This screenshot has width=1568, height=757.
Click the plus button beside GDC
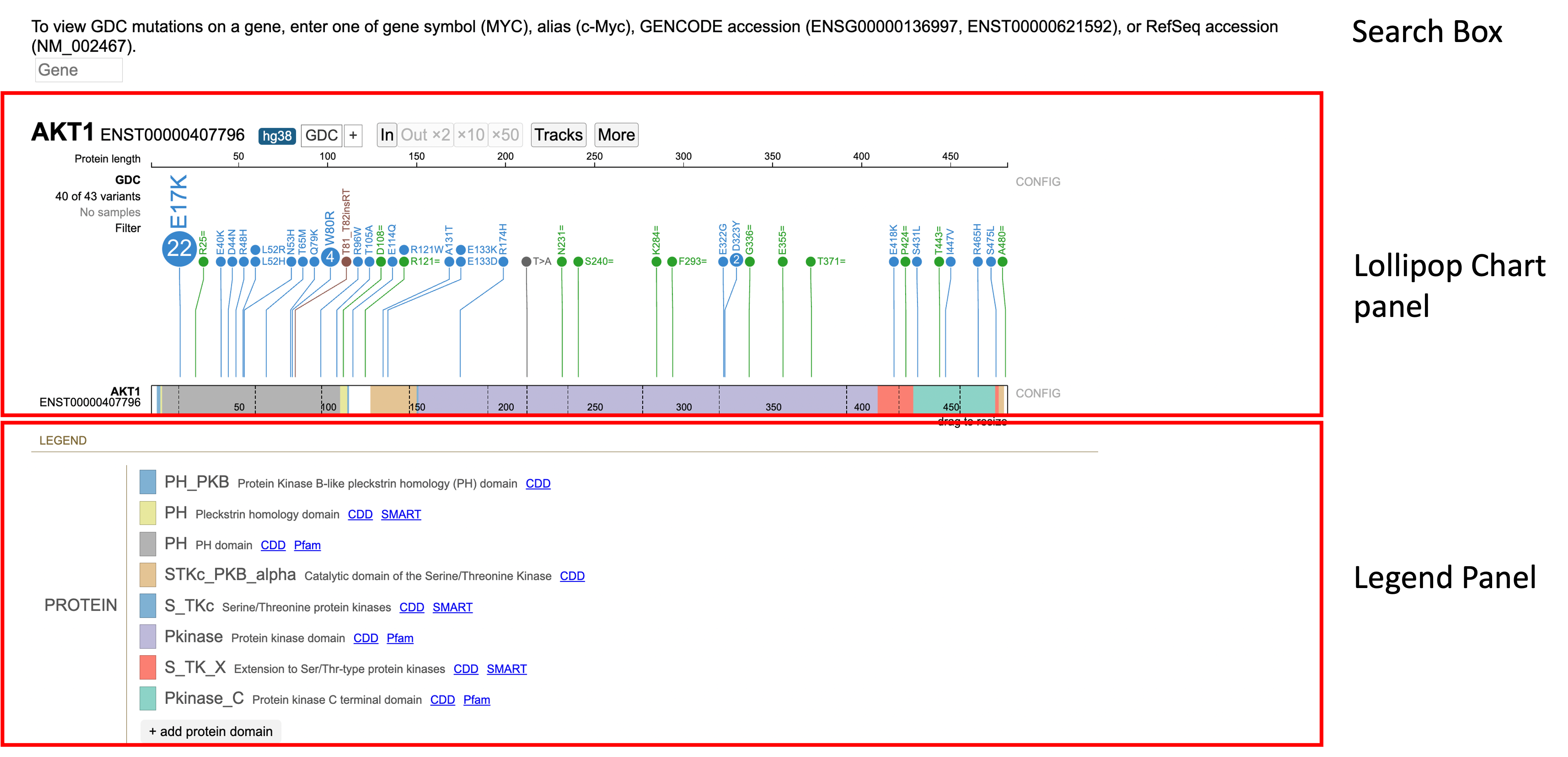point(353,135)
